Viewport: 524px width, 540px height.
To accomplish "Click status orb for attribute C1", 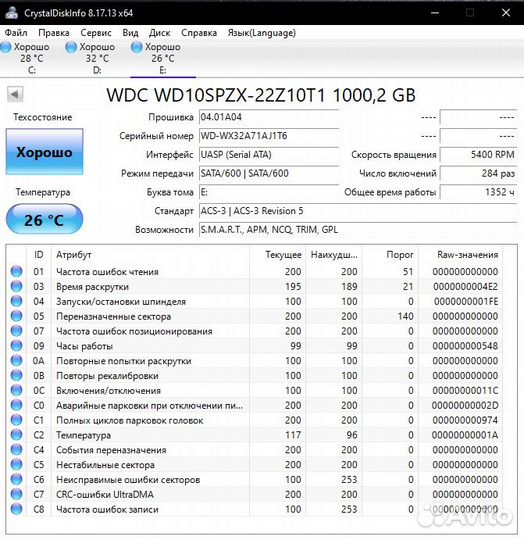I will pyautogui.click(x=16, y=420).
